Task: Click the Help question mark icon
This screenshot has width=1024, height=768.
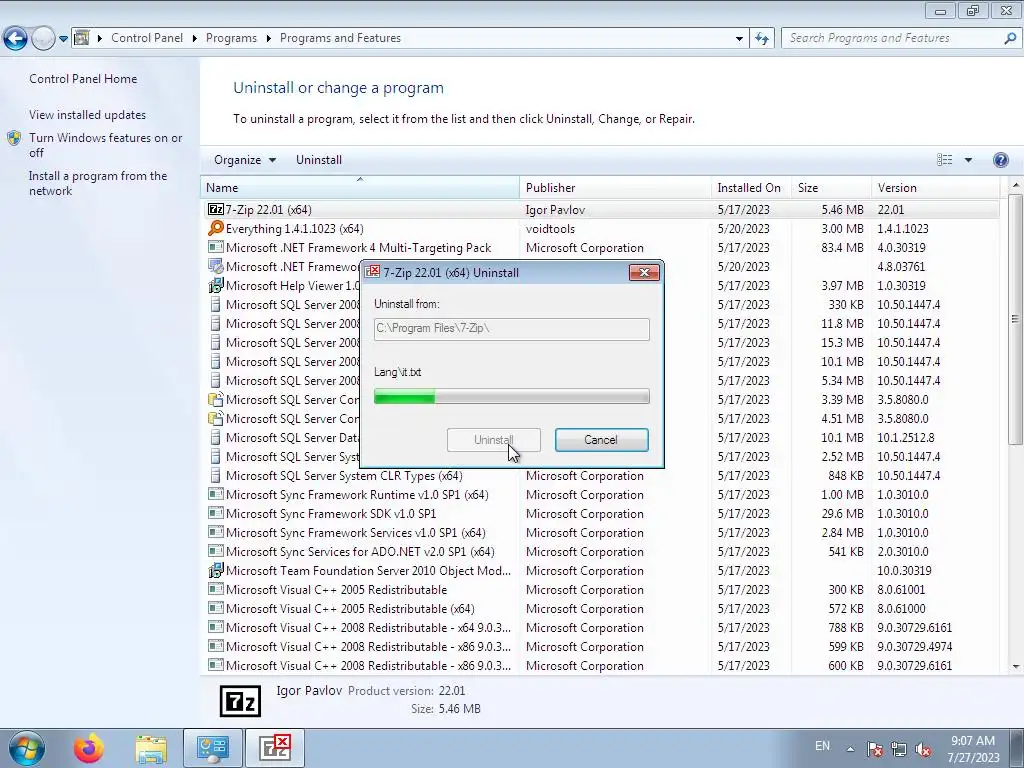Action: 1000,160
